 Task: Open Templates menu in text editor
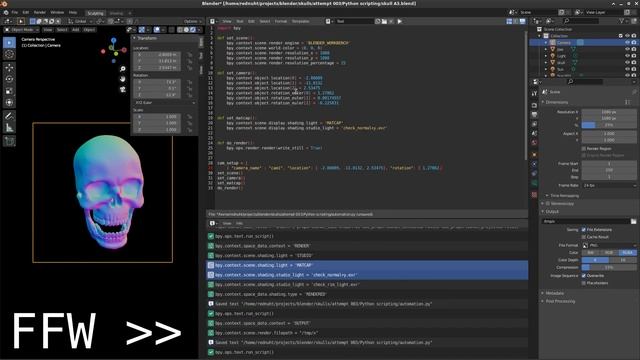click(300, 21)
